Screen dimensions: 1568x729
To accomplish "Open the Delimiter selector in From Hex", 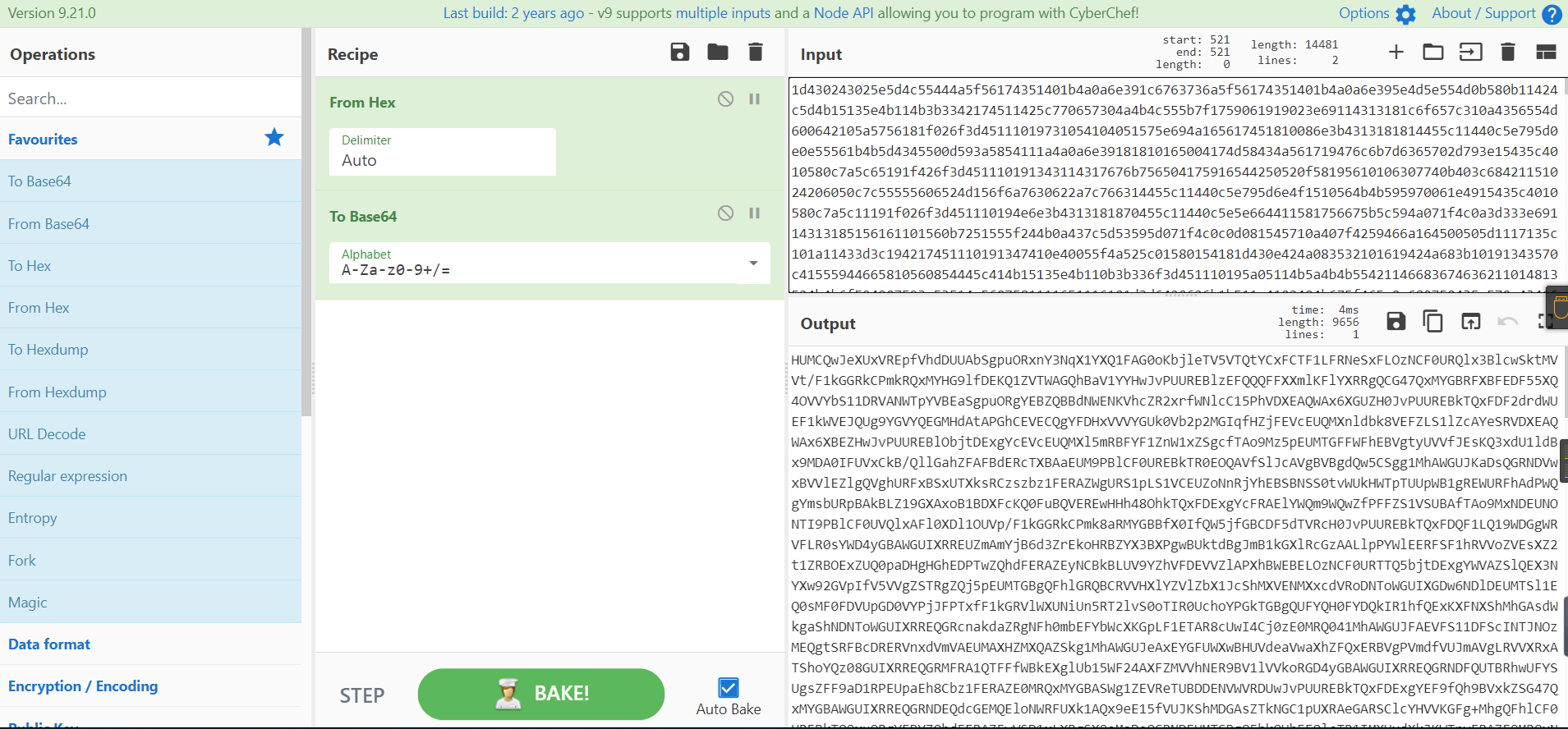I will pyautogui.click(x=442, y=152).
